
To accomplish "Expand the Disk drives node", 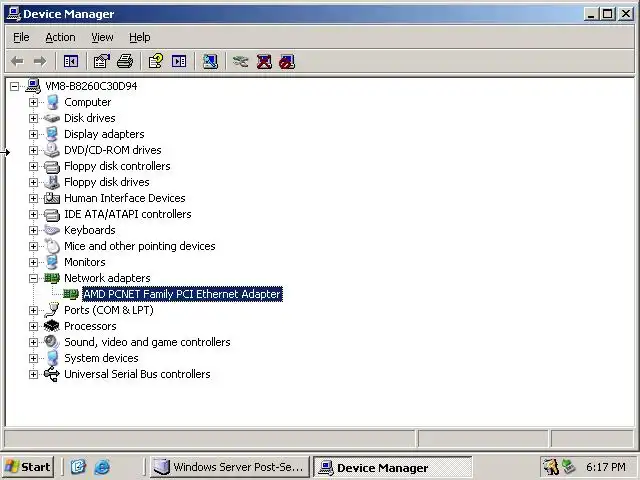I will 33,118.
